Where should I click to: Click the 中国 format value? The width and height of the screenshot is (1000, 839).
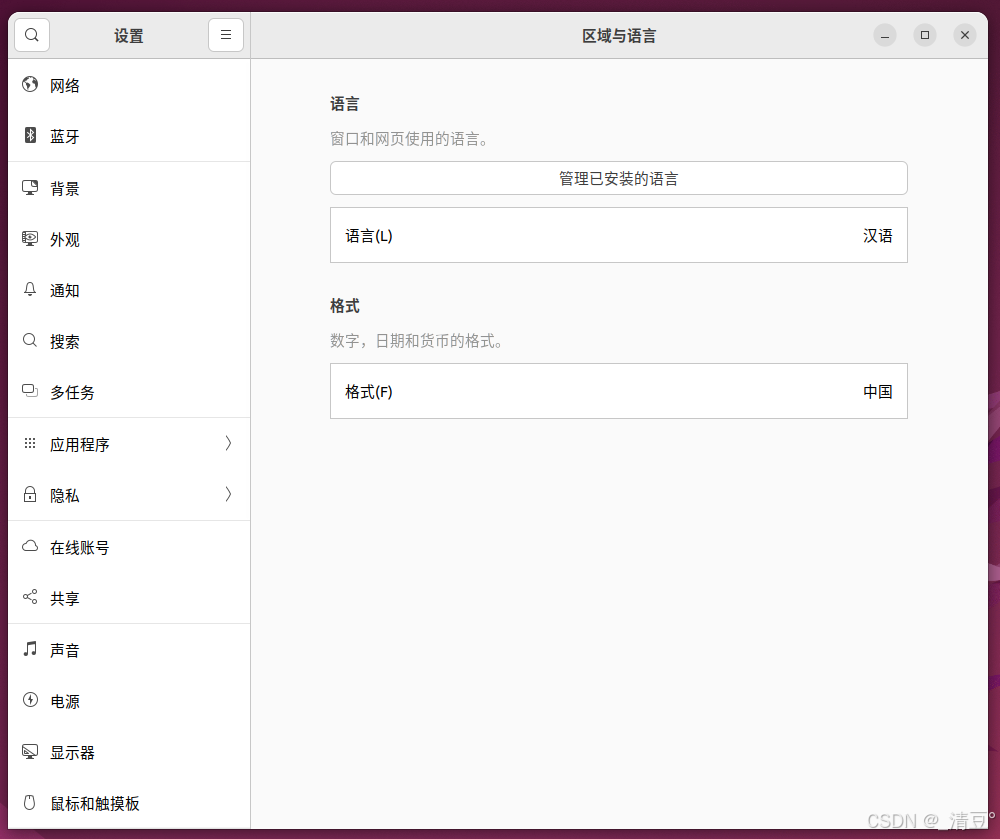[878, 391]
